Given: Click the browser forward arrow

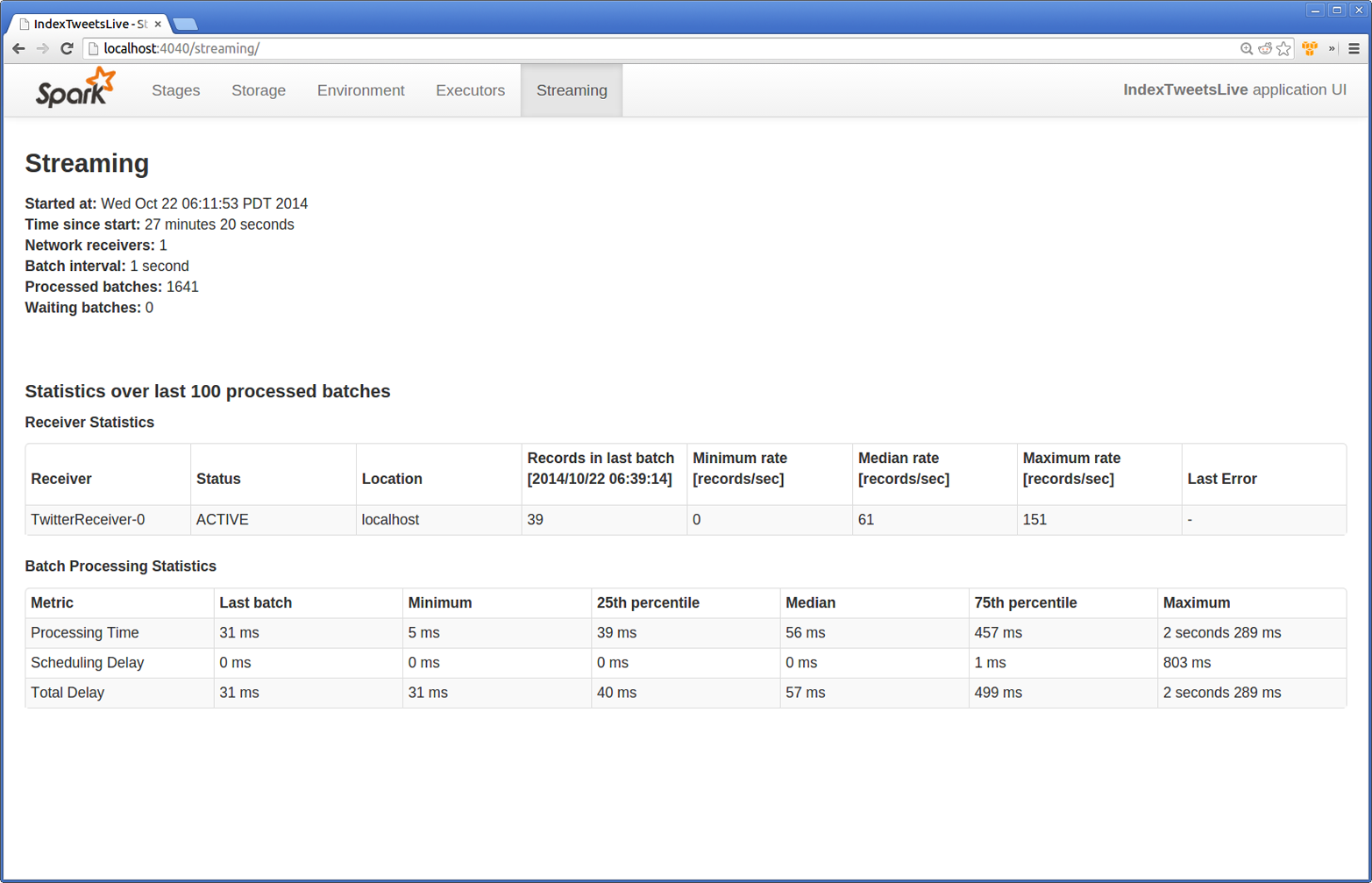Looking at the screenshot, I should [42, 48].
